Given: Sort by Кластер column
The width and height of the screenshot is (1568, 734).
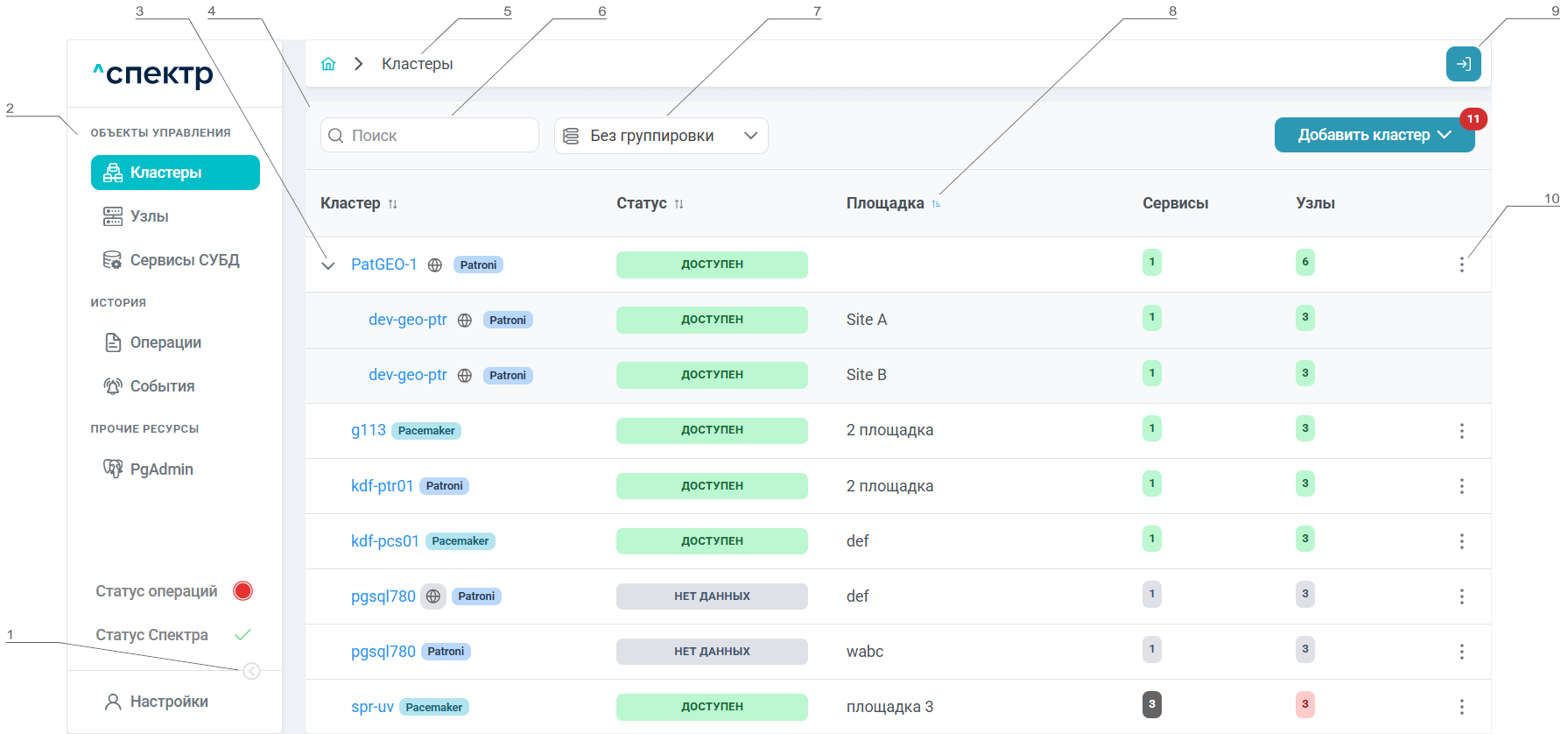Looking at the screenshot, I should [x=393, y=203].
